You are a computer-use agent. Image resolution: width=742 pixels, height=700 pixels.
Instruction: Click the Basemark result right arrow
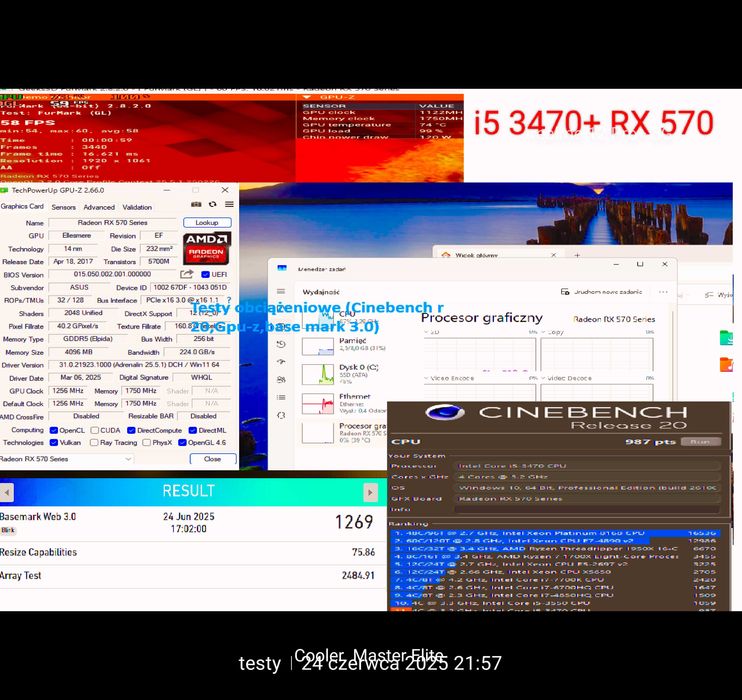pyautogui.click(x=371, y=493)
